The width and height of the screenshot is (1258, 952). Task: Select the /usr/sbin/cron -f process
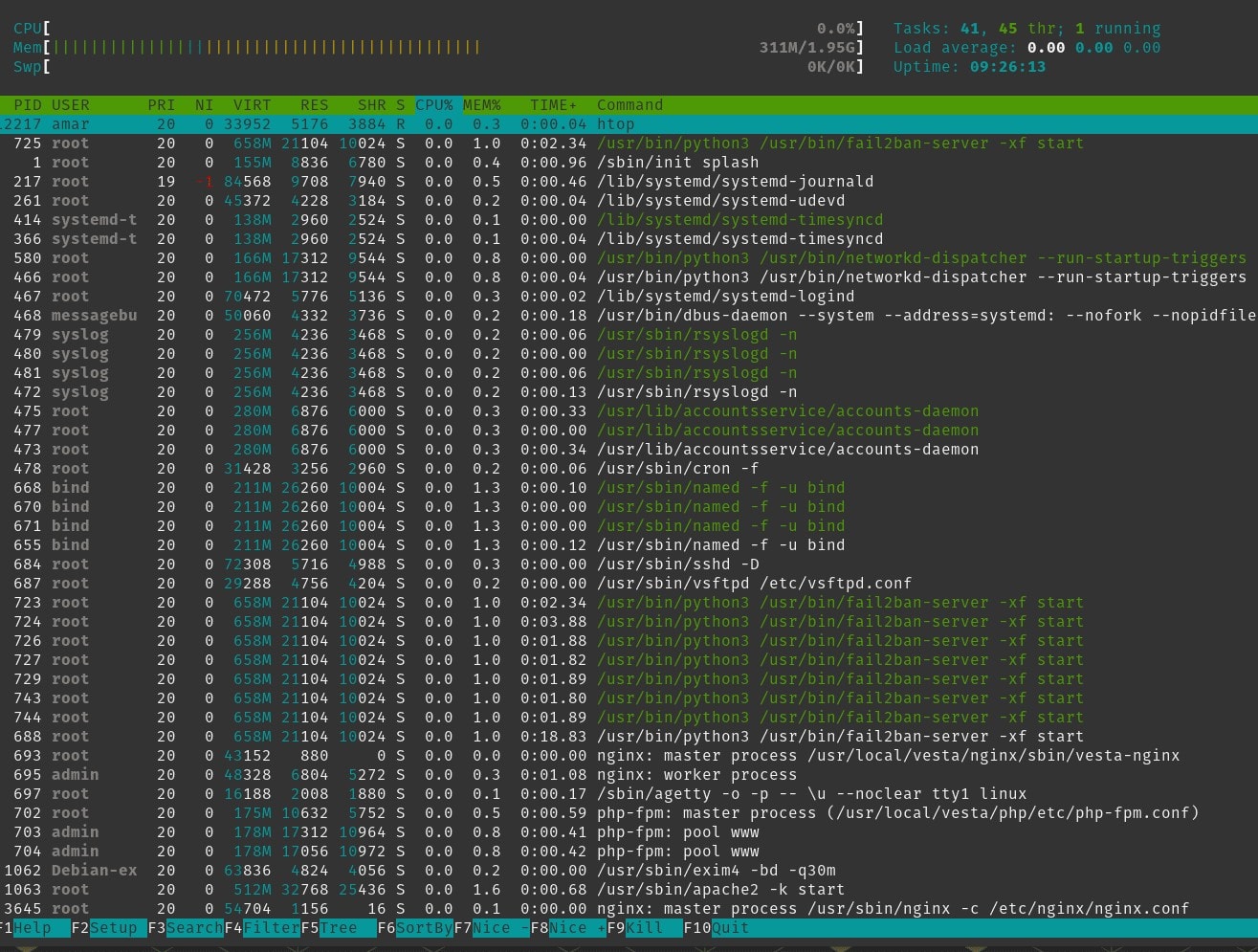[x=629, y=469]
